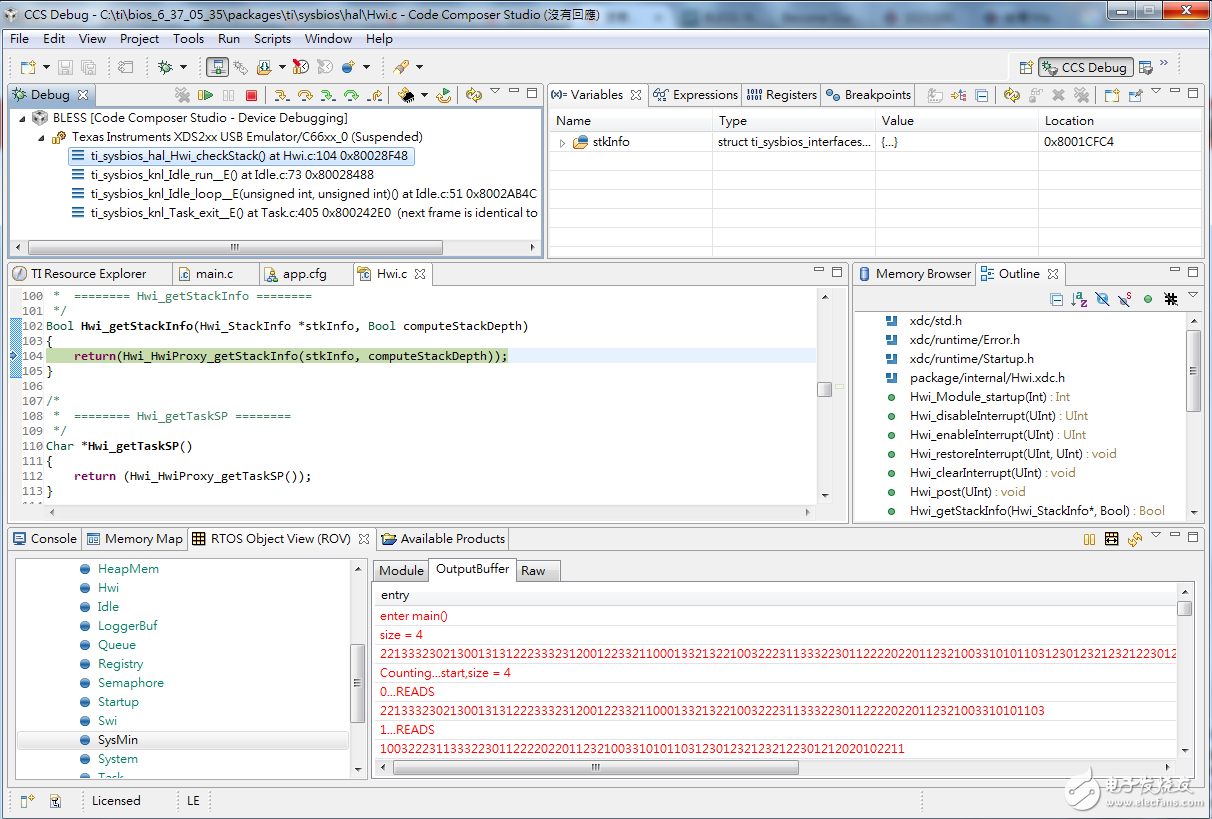Viewport: 1212px width, 819px height.
Task: Click the Assembly Step Over green arrow icon
Action: tap(351, 95)
